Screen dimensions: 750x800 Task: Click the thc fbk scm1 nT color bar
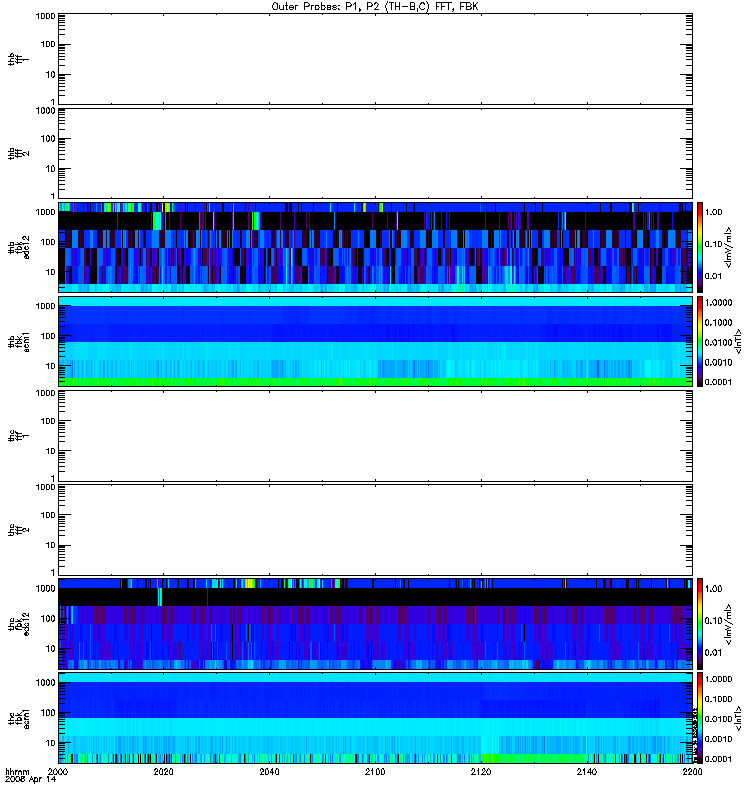tap(700, 718)
